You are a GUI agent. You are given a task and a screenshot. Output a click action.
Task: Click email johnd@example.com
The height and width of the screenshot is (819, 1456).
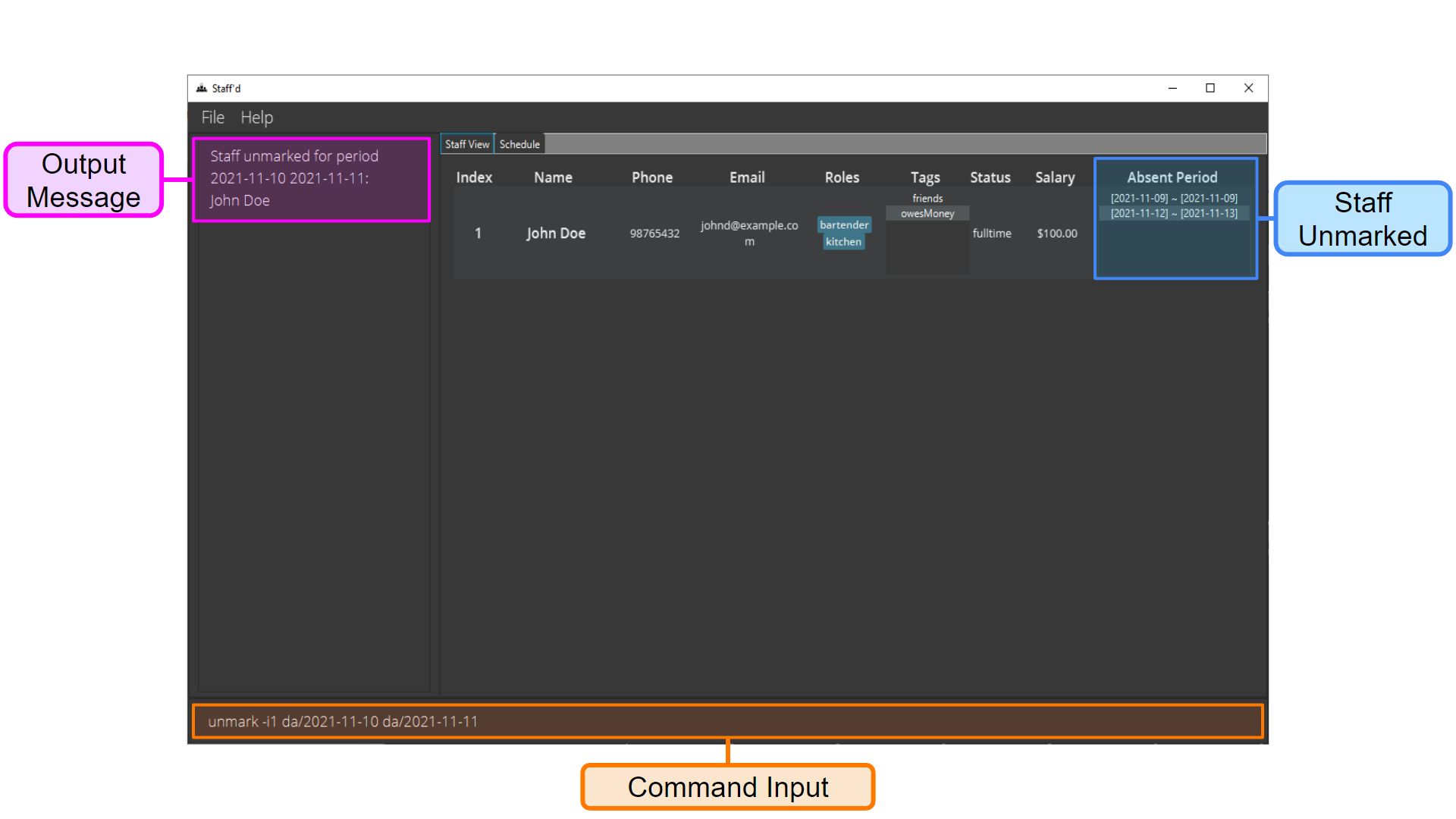[x=749, y=234]
